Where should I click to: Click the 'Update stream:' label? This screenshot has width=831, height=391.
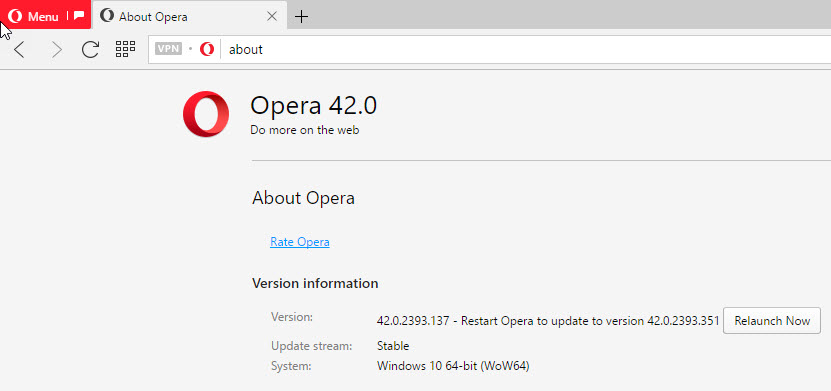coord(311,346)
